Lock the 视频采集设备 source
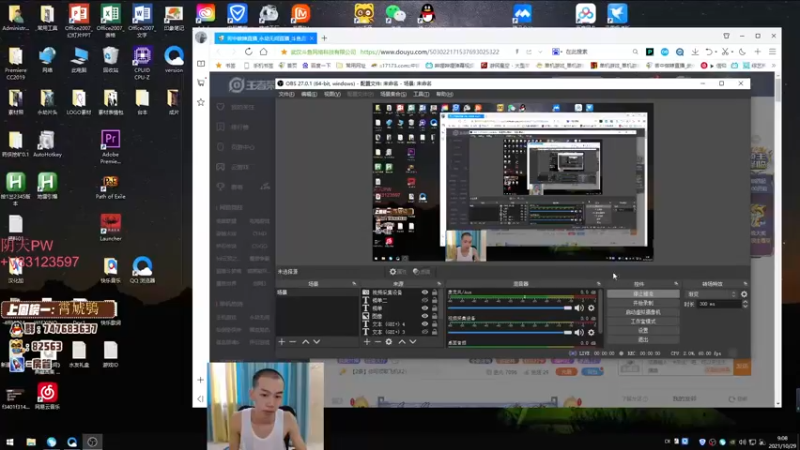 pyautogui.click(x=435, y=292)
